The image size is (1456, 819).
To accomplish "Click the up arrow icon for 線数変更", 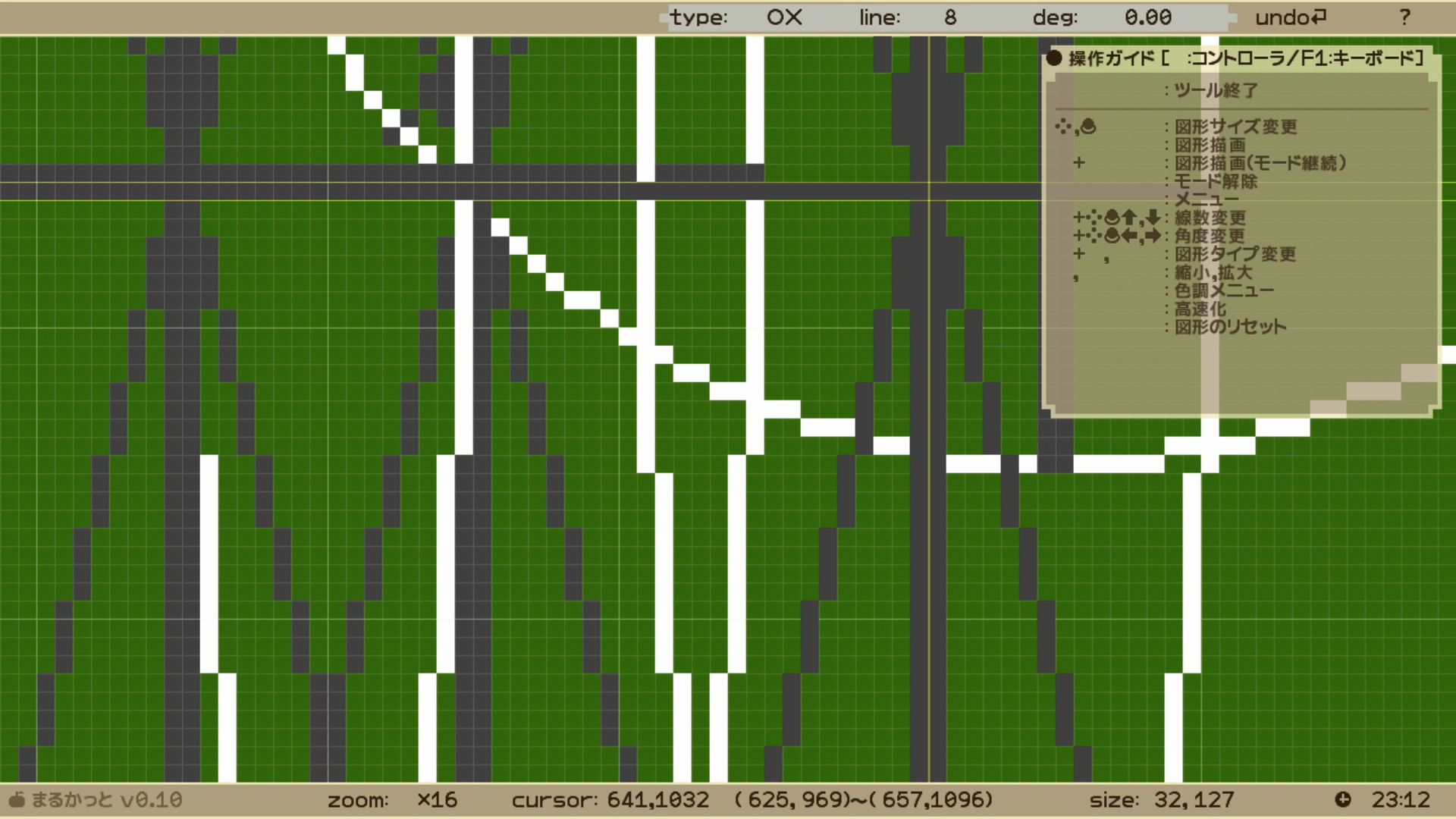I will [x=1130, y=218].
